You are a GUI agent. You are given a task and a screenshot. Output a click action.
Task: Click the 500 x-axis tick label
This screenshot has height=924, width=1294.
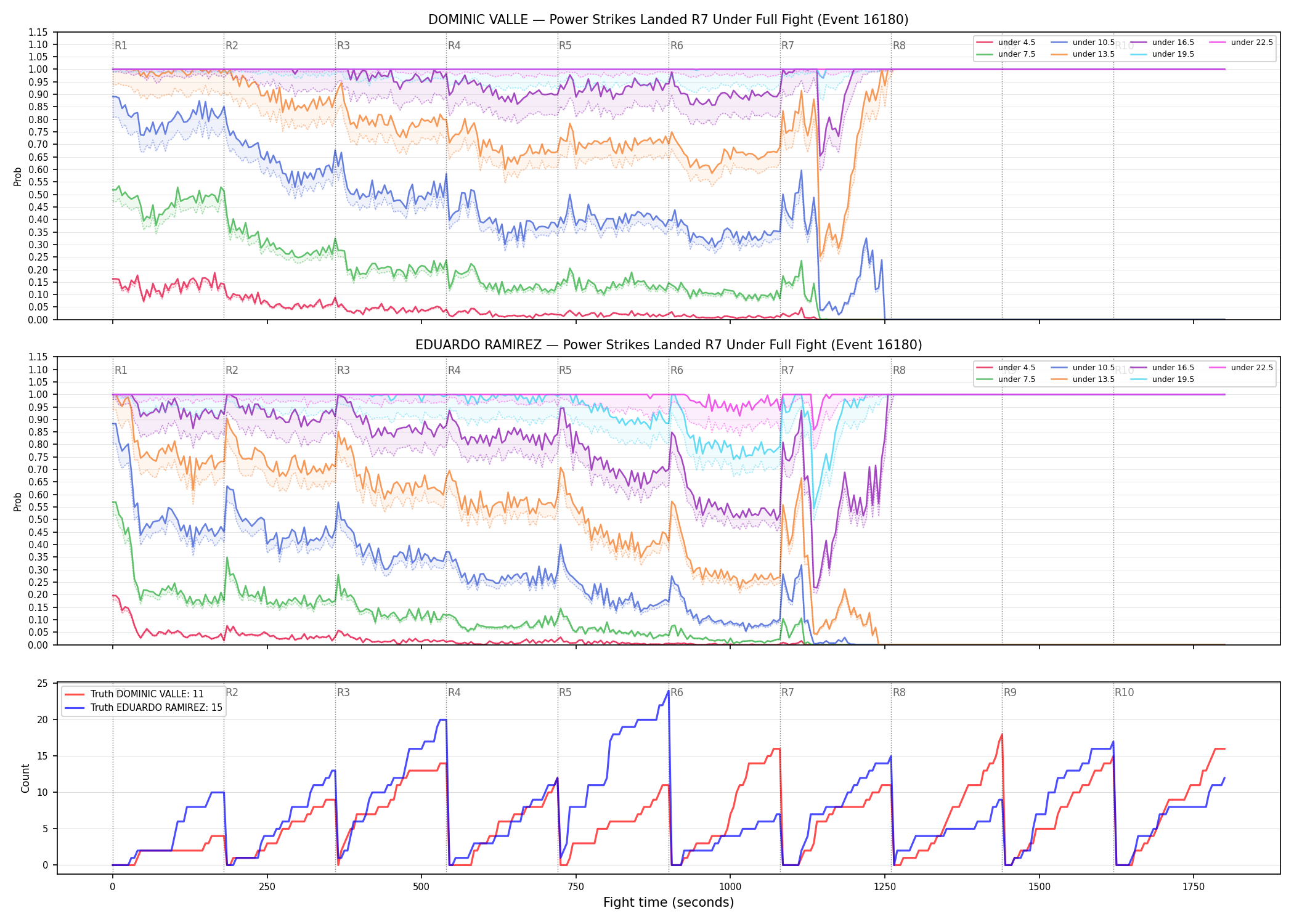[421, 887]
